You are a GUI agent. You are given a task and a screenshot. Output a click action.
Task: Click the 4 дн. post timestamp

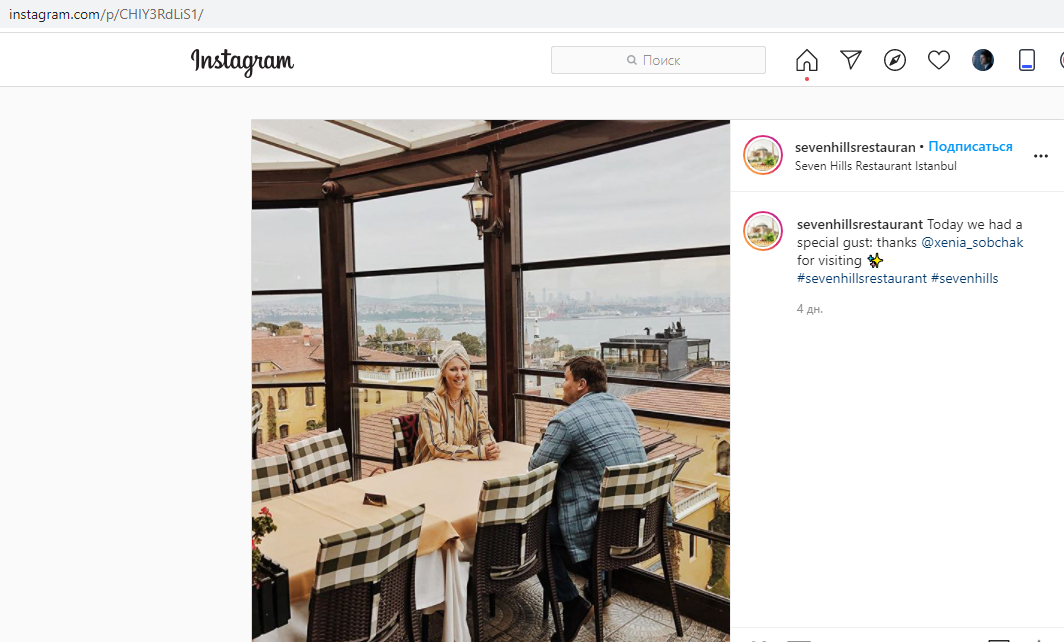click(x=810, y=309)
